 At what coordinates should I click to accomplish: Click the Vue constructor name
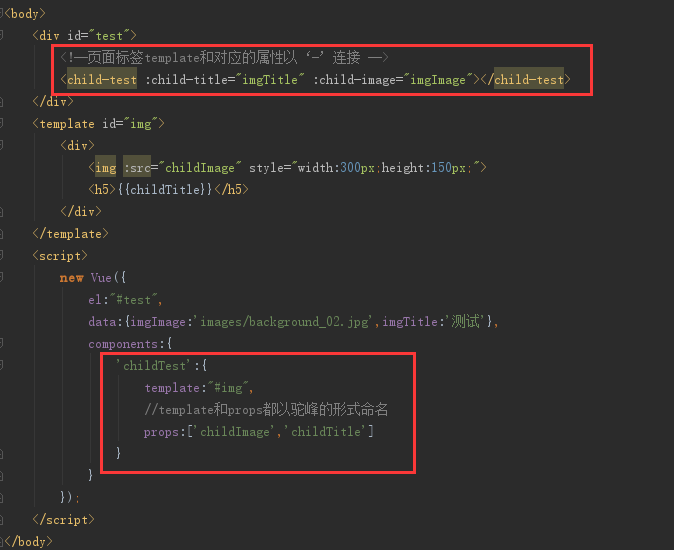(101, 278)
